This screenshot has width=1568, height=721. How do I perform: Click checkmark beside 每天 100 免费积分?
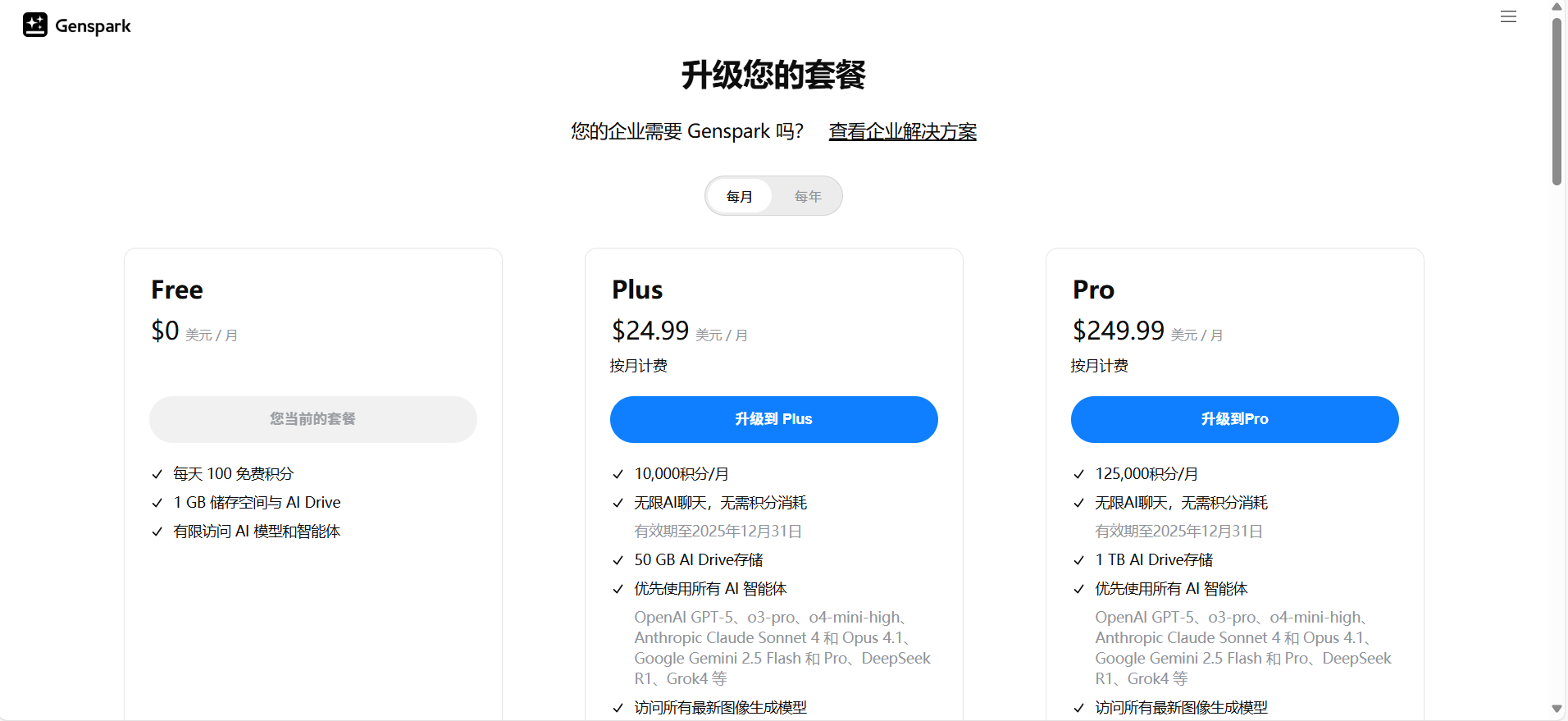157,474
